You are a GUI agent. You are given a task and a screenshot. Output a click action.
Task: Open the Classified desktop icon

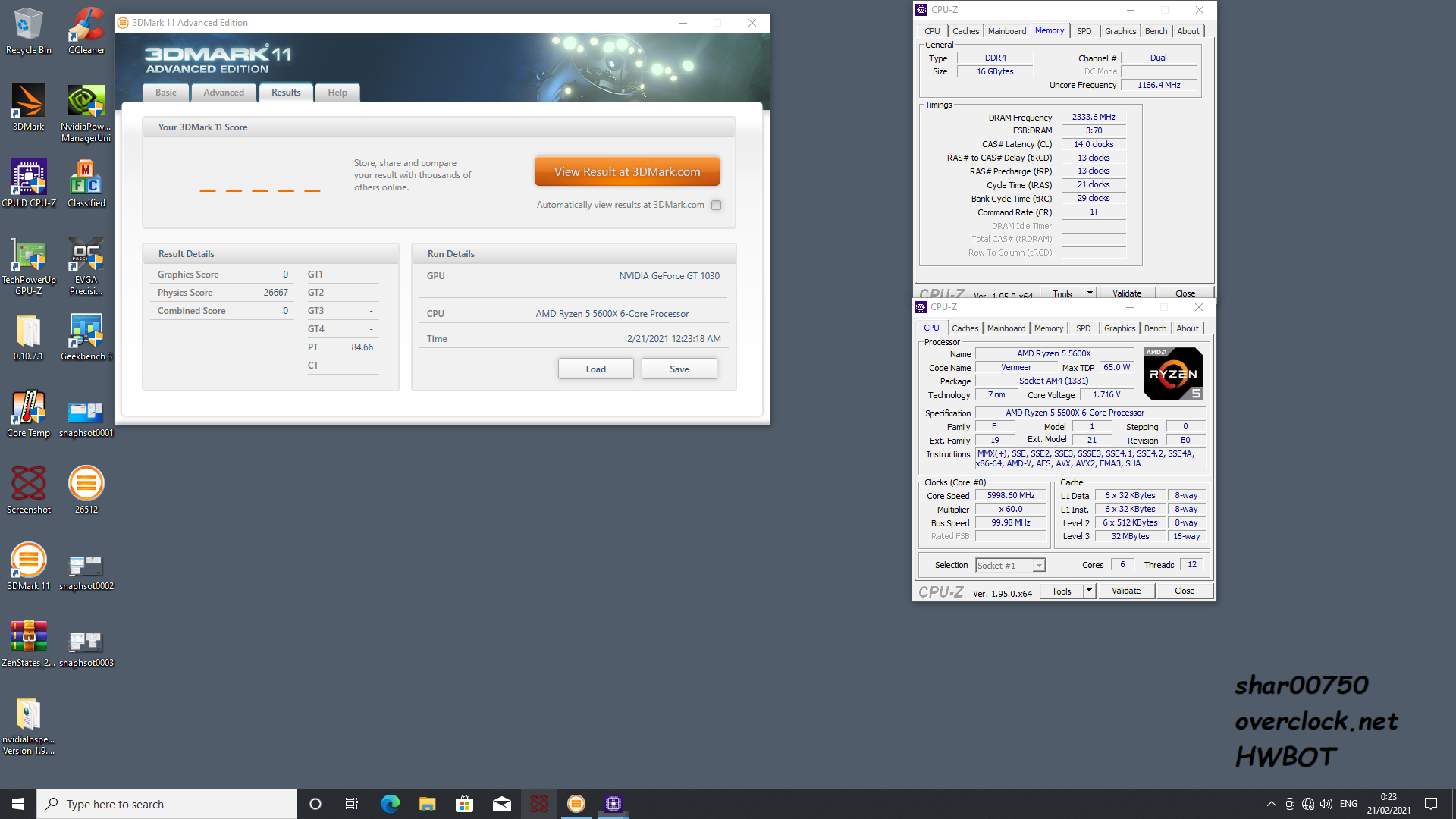86,184
